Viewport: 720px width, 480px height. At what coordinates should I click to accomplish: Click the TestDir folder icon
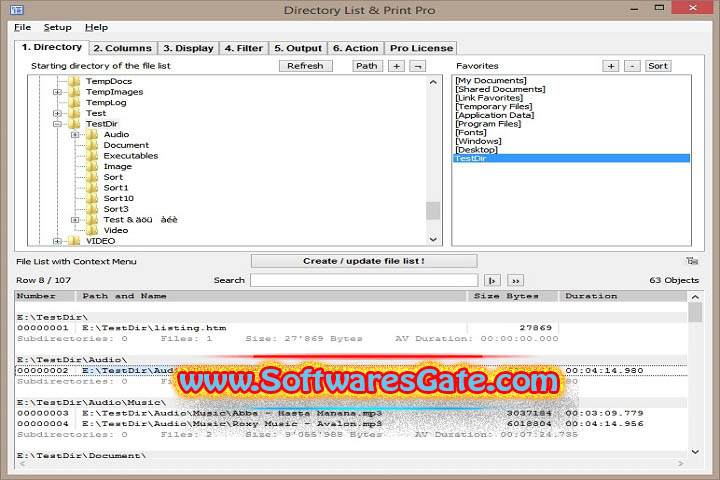[x=74, y=124]
